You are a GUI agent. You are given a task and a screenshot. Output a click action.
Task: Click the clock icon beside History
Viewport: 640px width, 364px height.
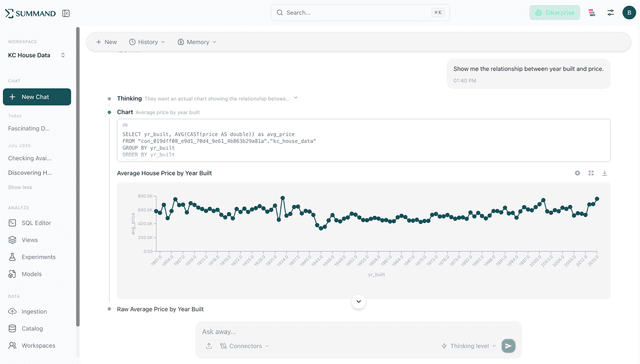pos(132,42)
